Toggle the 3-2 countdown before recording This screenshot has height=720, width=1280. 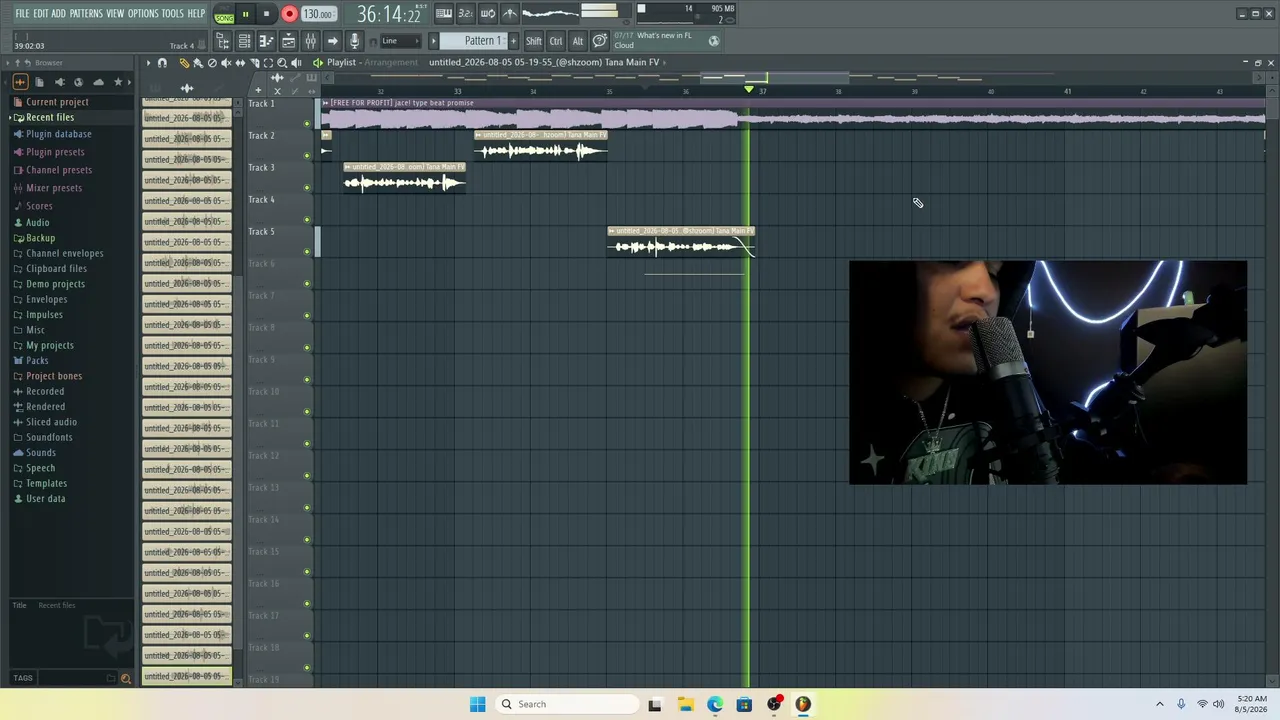[465, 14]
